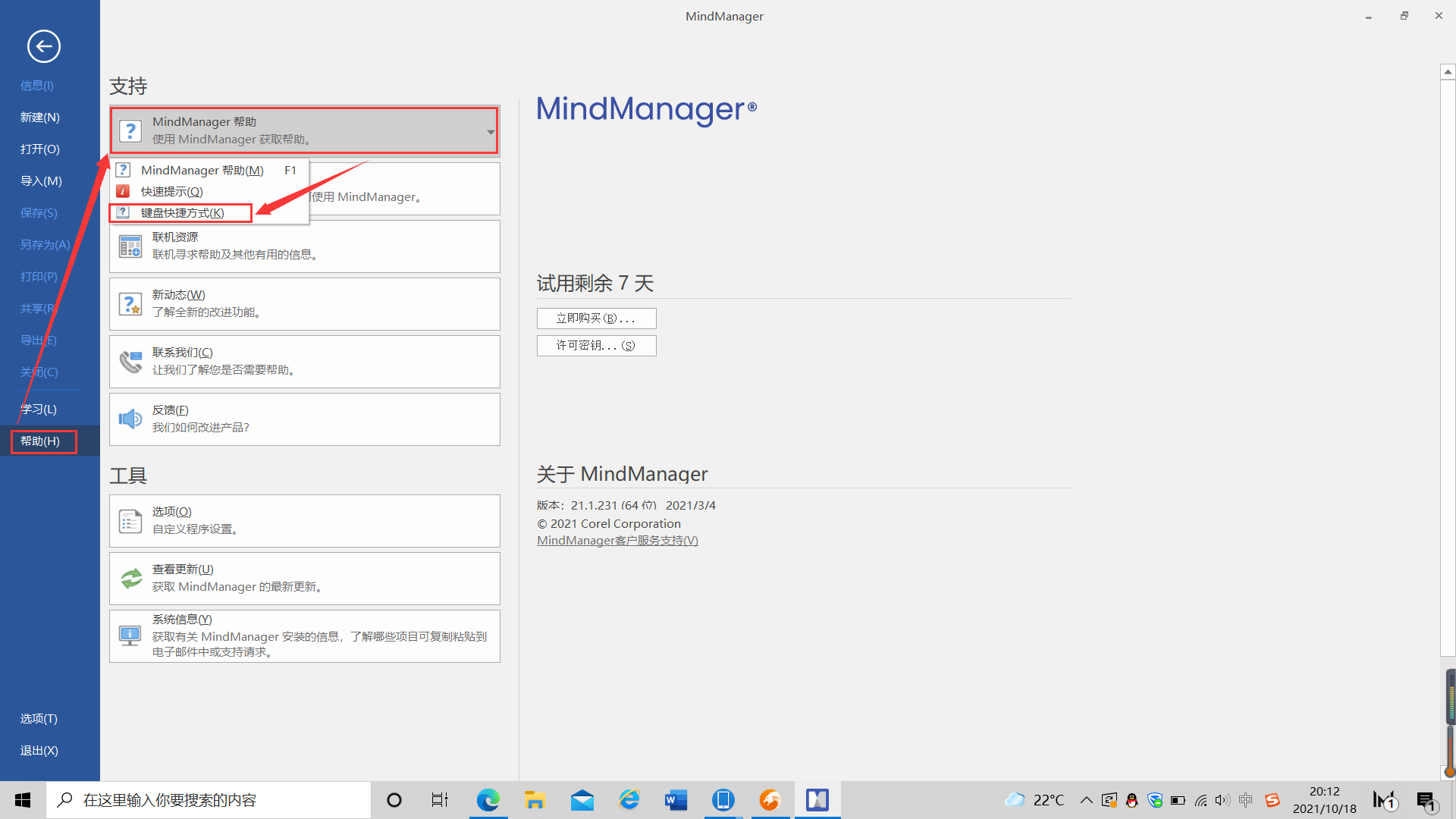Switch to Word on taskbar
The width and height of the screenshot is (1456, 819).
[676, 800]
